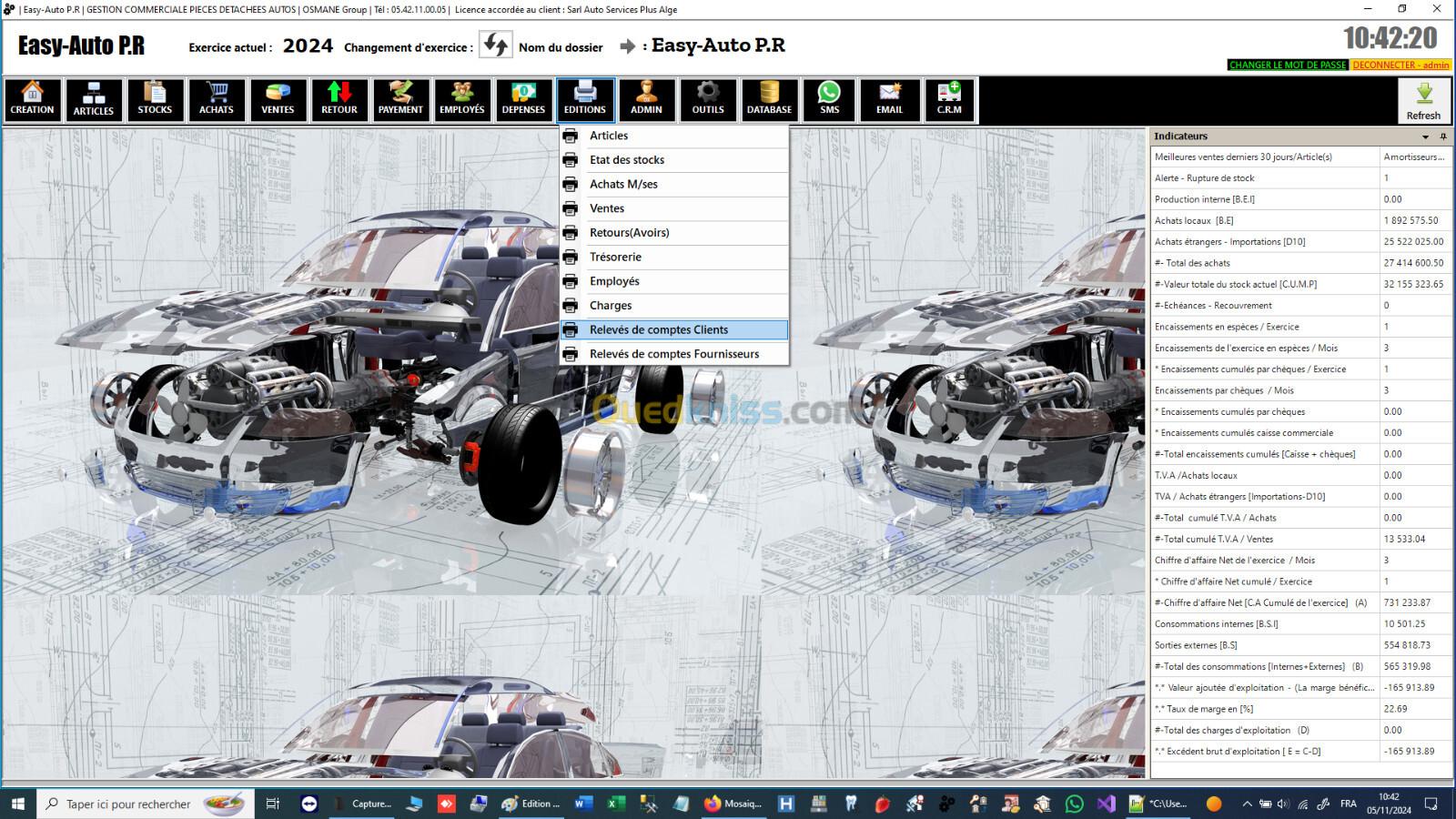Collapse the open EDITIONS dropdown menu
1456x819 pixels.
[585, 99]
